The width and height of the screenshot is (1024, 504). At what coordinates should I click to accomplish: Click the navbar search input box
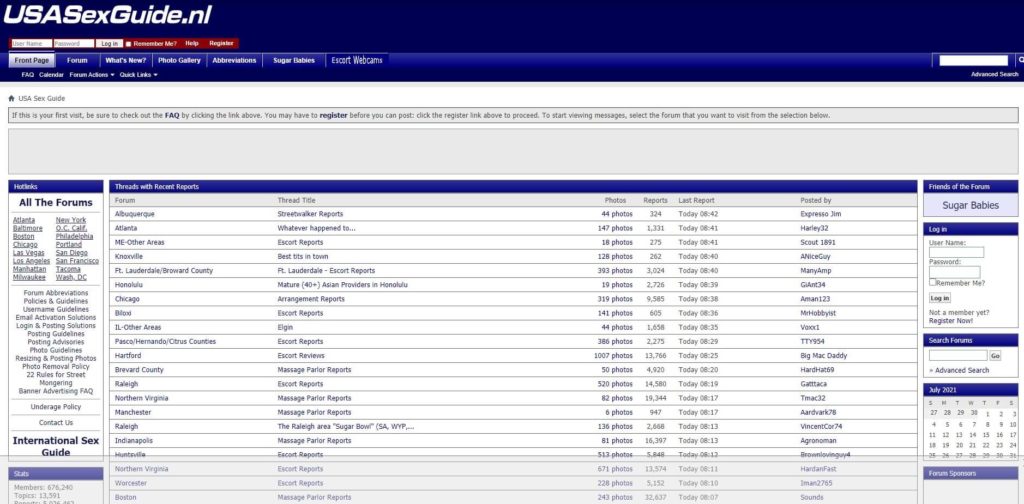pos(974,61)
